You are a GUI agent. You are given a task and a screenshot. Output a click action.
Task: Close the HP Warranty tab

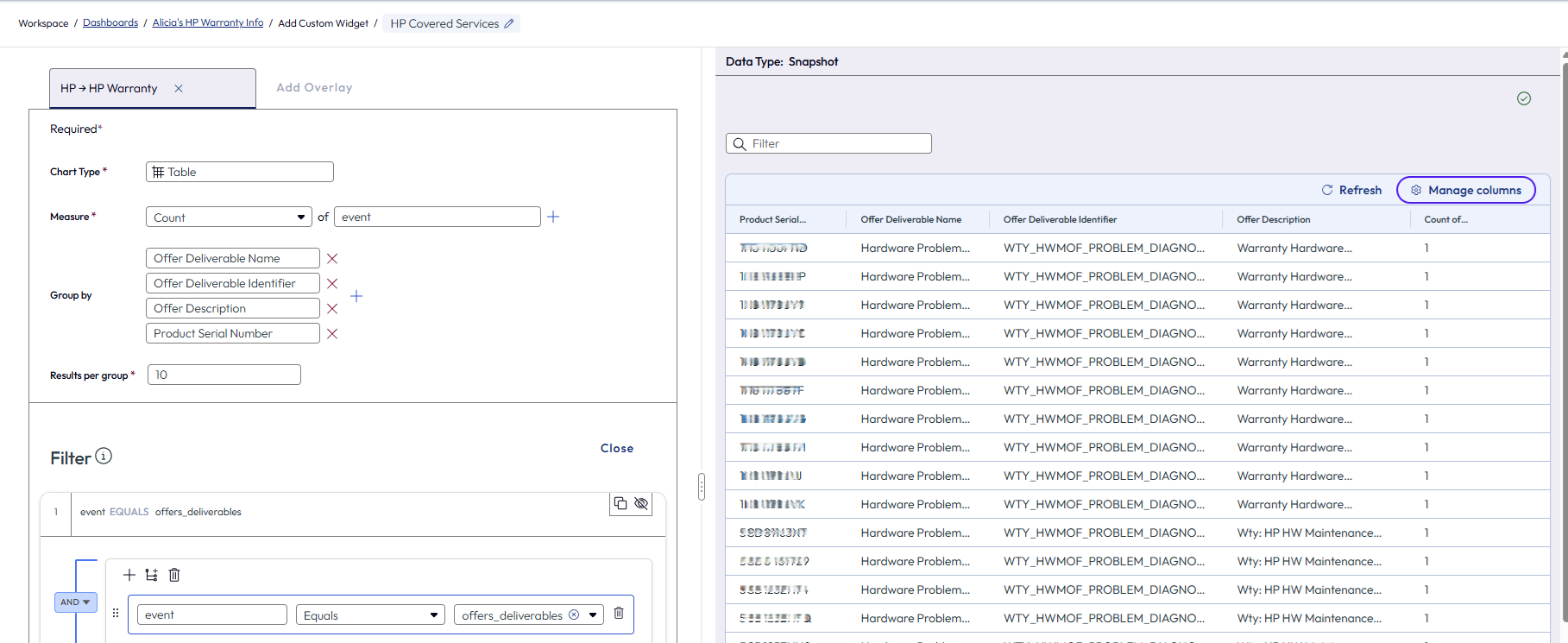[x=179, y=88]
